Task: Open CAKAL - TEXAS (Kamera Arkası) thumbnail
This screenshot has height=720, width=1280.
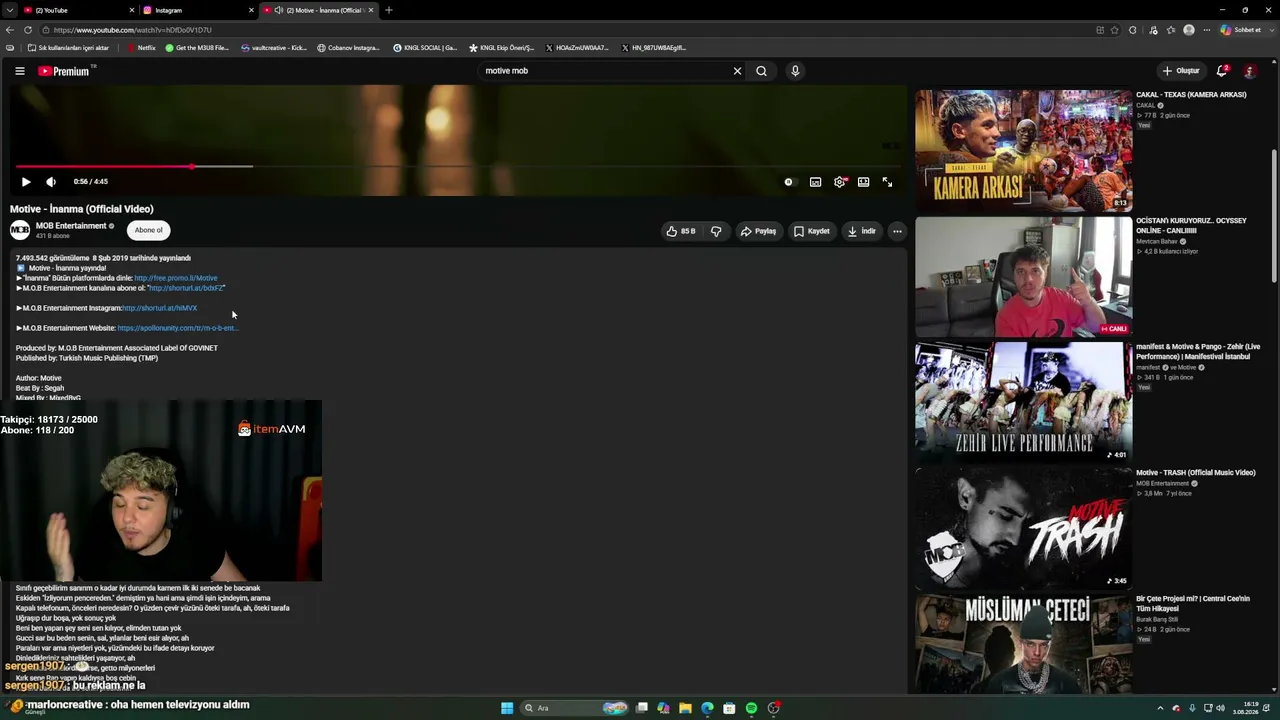Action: coord(1024,151)
